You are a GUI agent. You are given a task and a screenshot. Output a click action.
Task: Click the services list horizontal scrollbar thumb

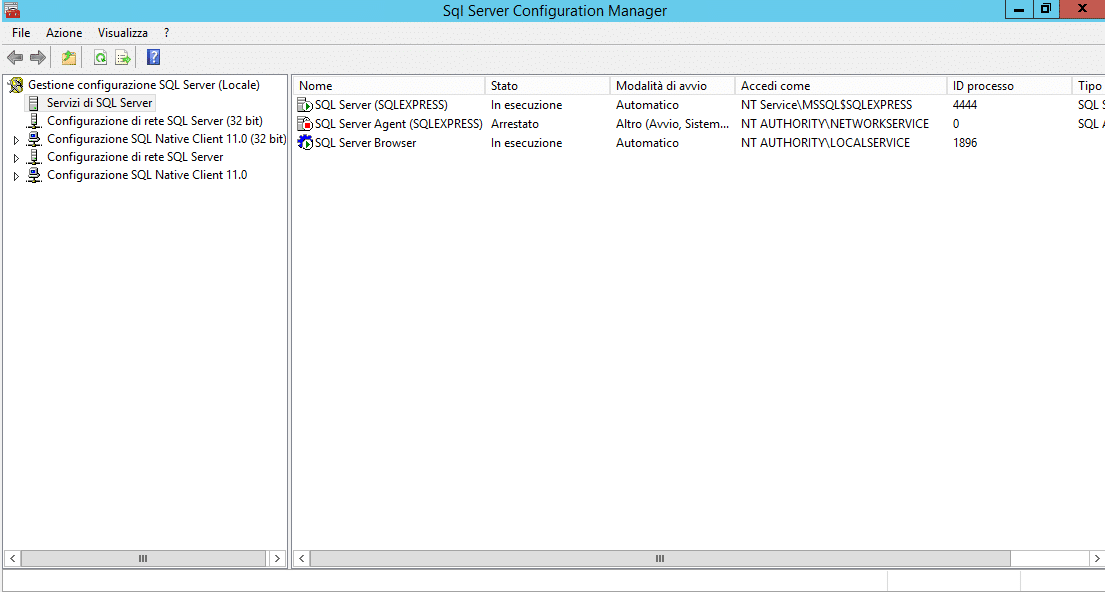[660, 559]
